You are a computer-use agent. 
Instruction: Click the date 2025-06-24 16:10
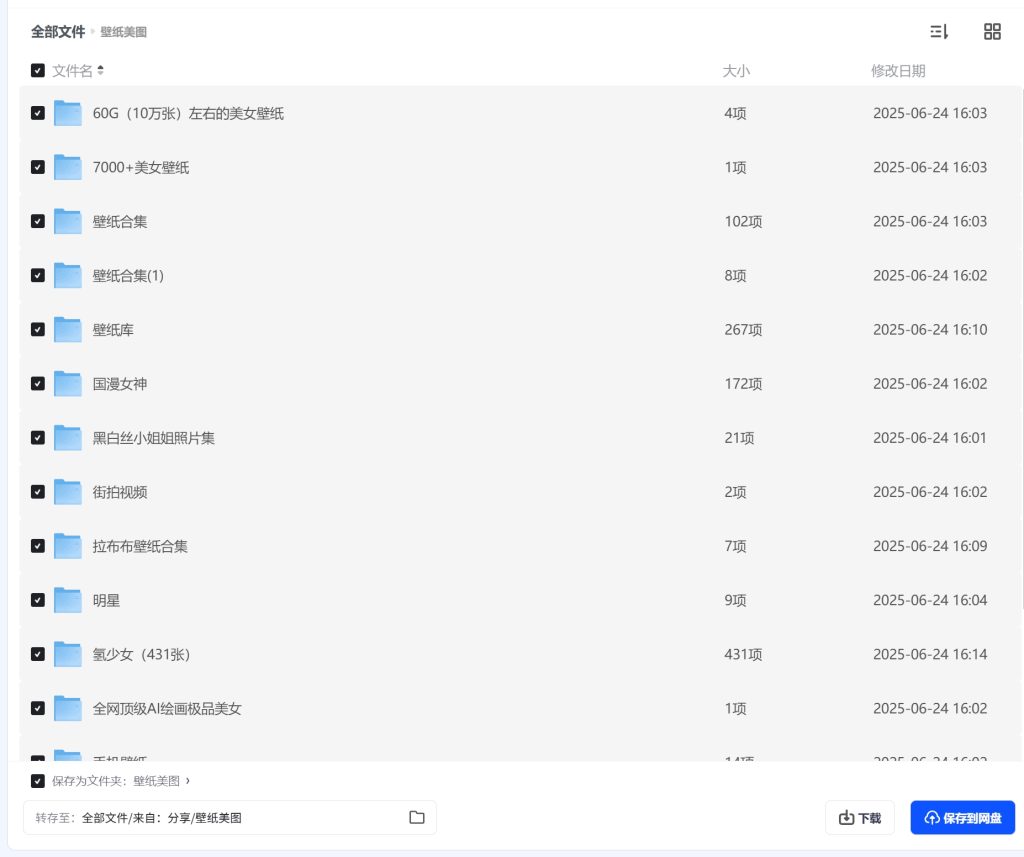click(x=930, y=330)
